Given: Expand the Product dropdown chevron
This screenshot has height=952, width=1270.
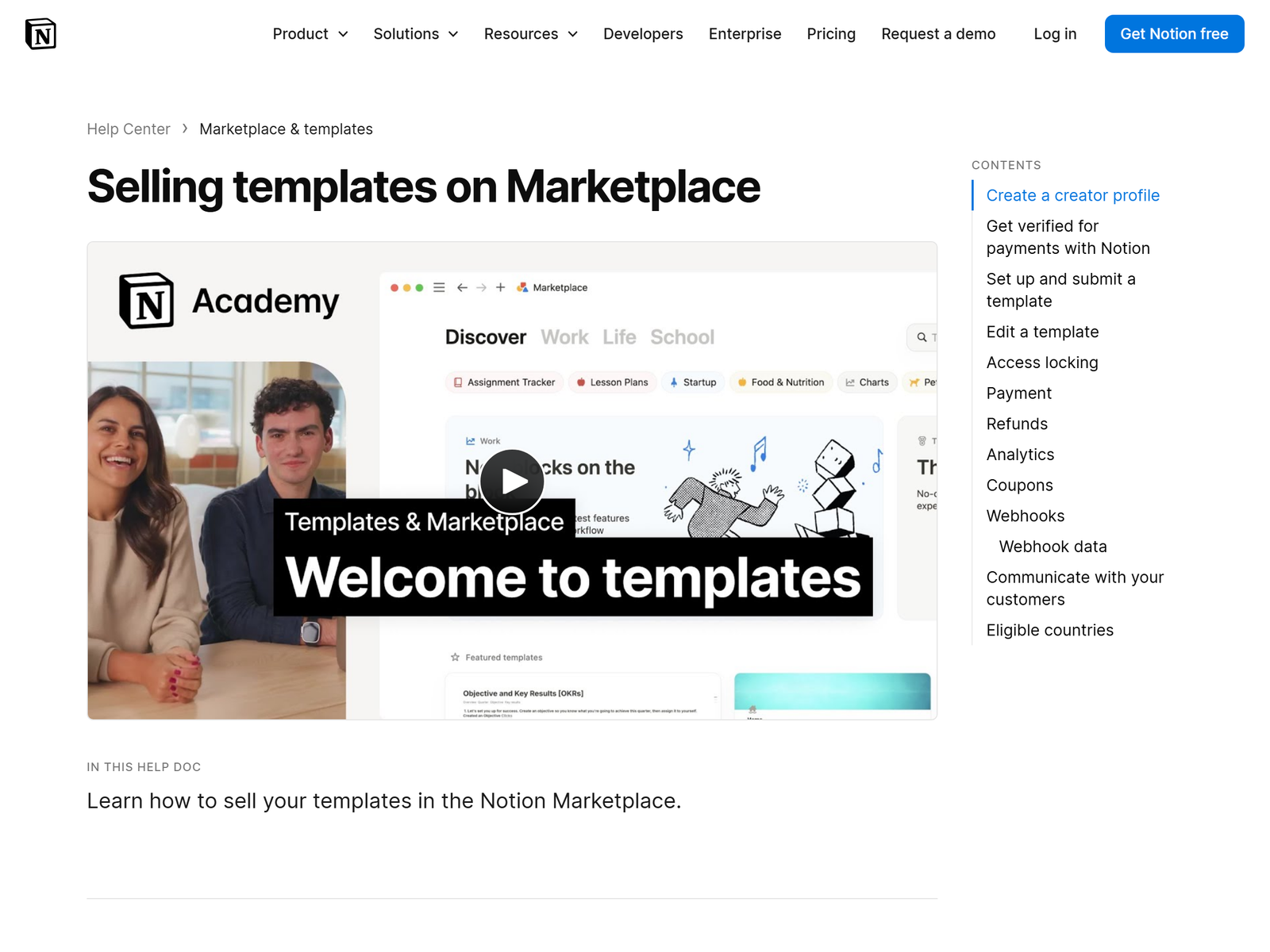Looking at the screenshot, I should pos(343,34).
